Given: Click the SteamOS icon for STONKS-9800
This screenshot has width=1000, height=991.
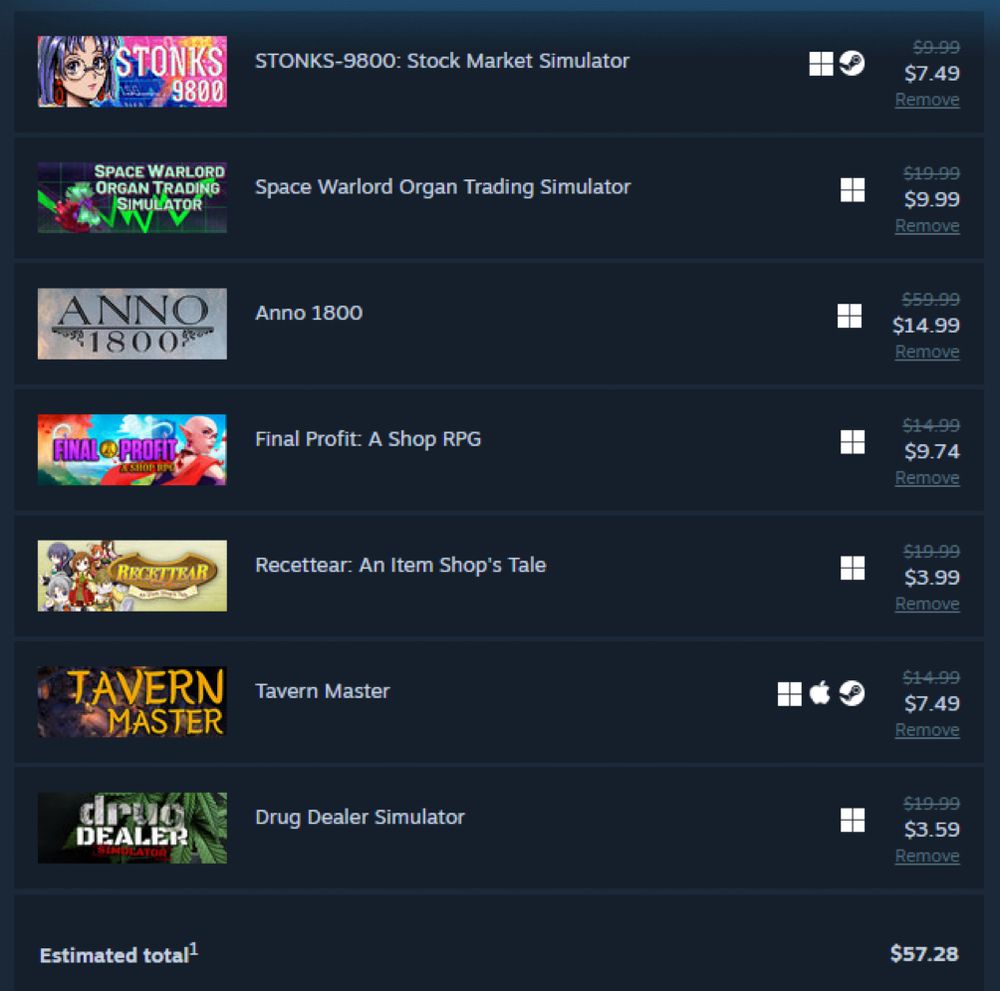Looking at the screenshot, I should click(852, 63).
